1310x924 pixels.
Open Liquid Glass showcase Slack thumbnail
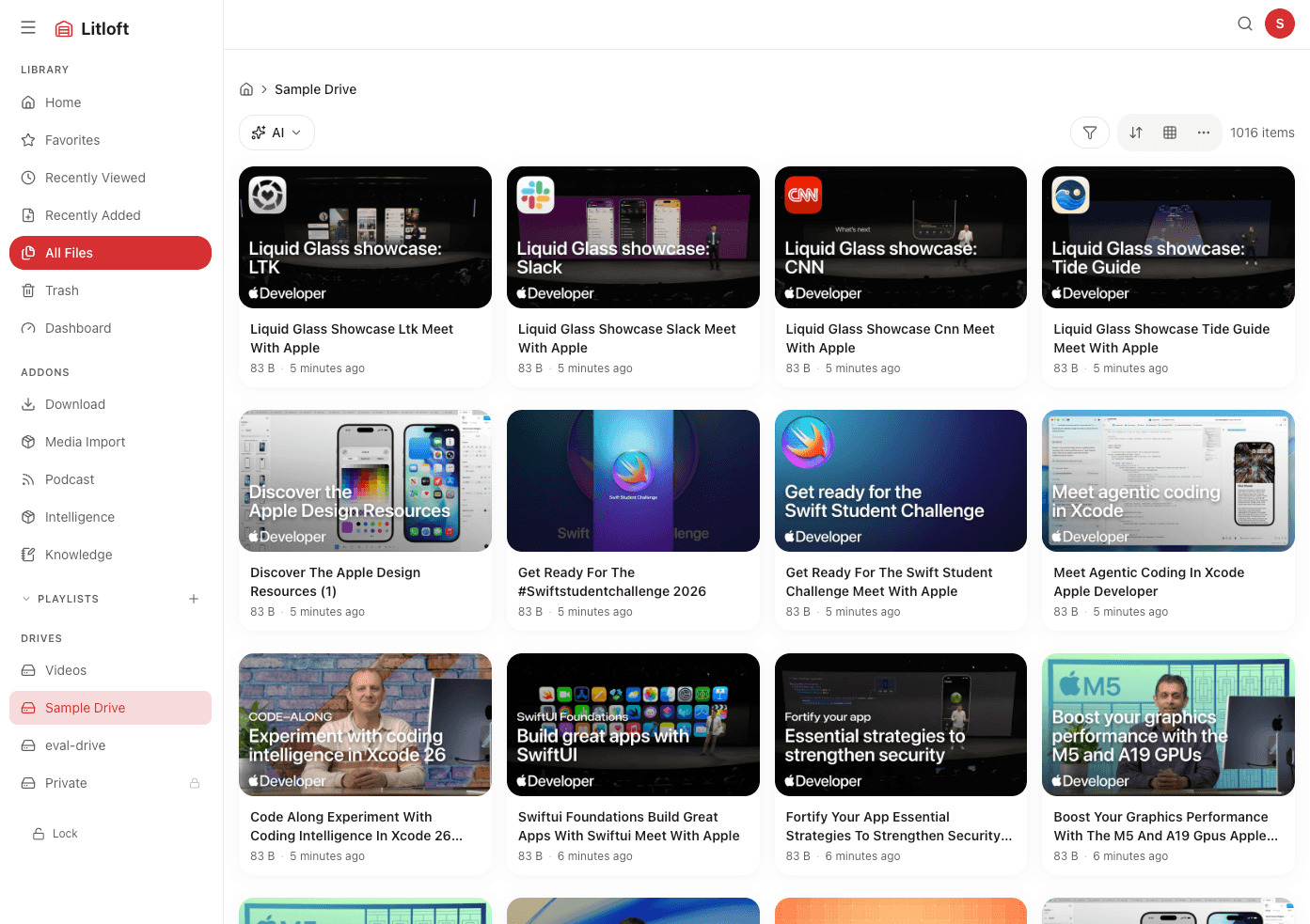click(x=633, y=237)
